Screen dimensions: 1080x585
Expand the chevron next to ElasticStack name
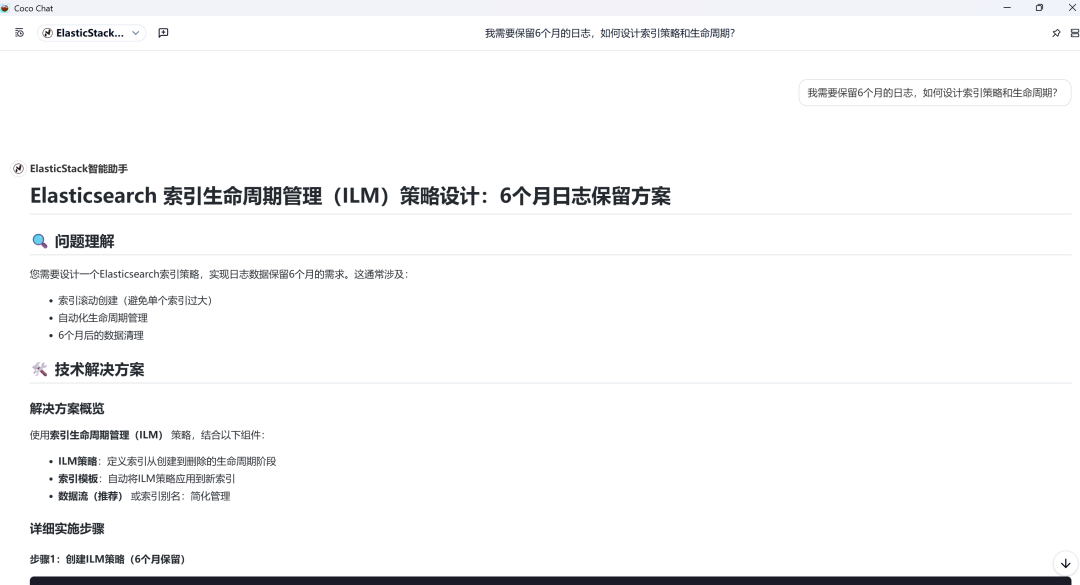135,33
